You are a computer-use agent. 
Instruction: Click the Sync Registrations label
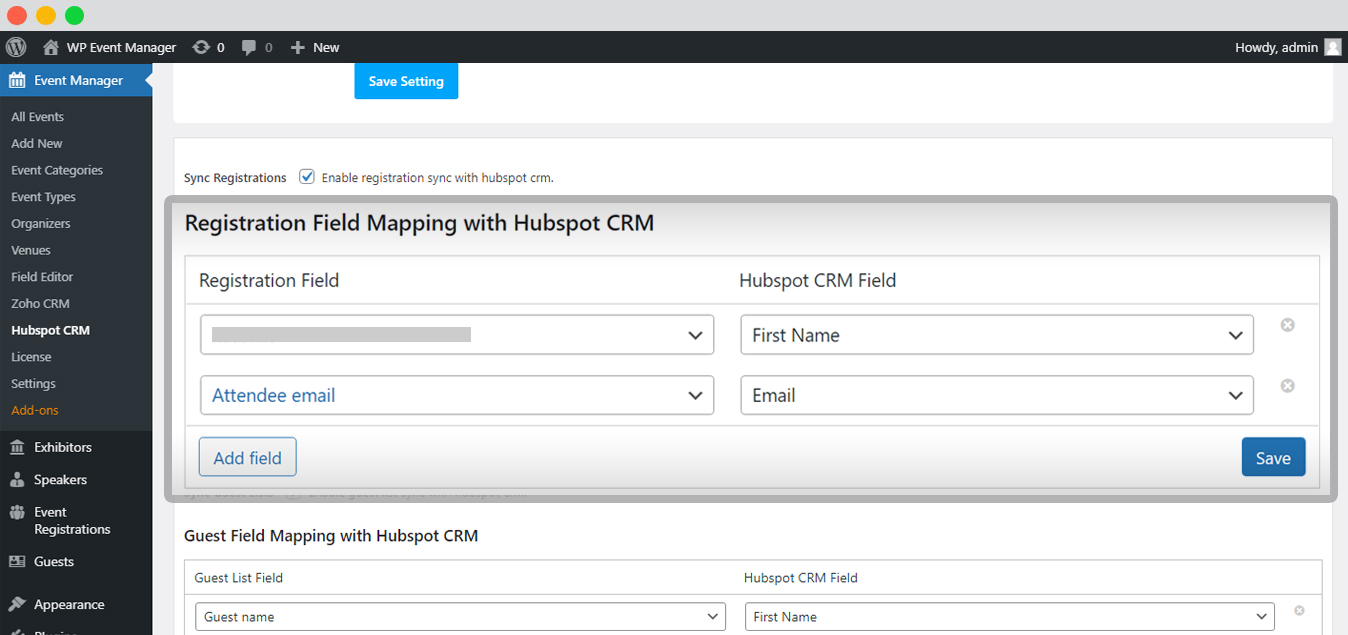(x=235, y=178)
